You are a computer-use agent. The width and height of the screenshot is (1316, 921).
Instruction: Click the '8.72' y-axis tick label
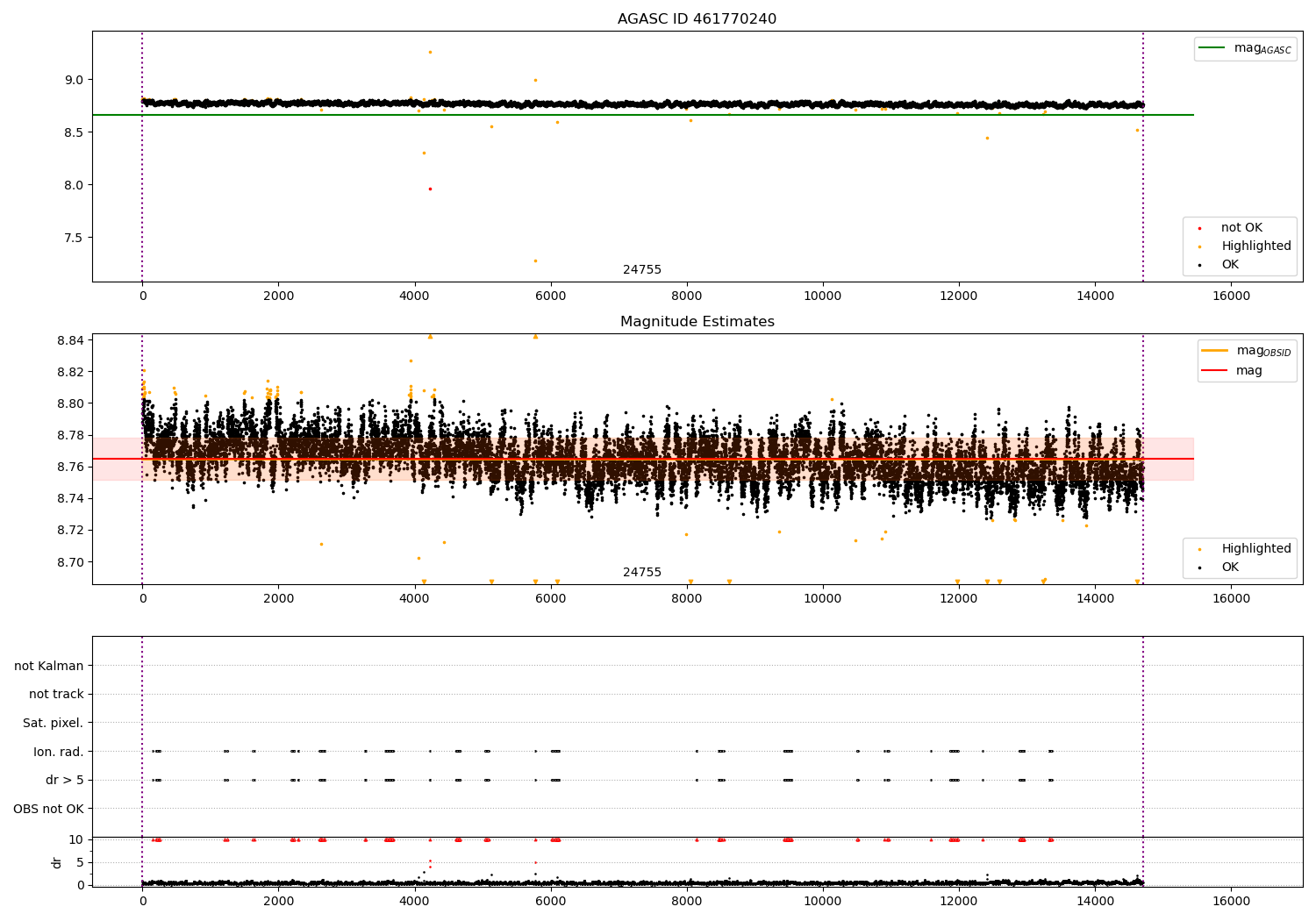coord(70,530)
